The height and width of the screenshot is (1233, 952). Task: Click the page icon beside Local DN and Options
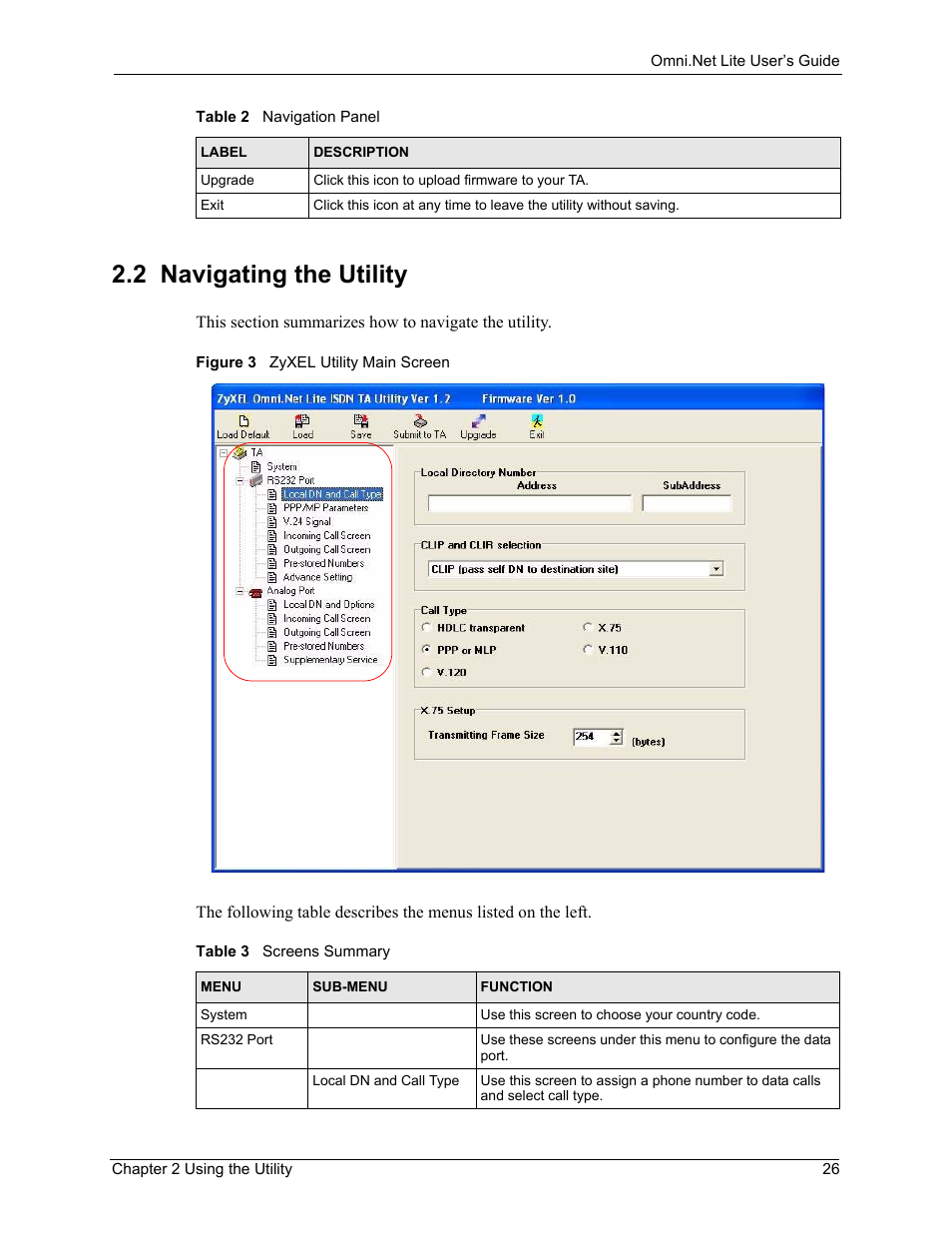[x=272, y=605]
